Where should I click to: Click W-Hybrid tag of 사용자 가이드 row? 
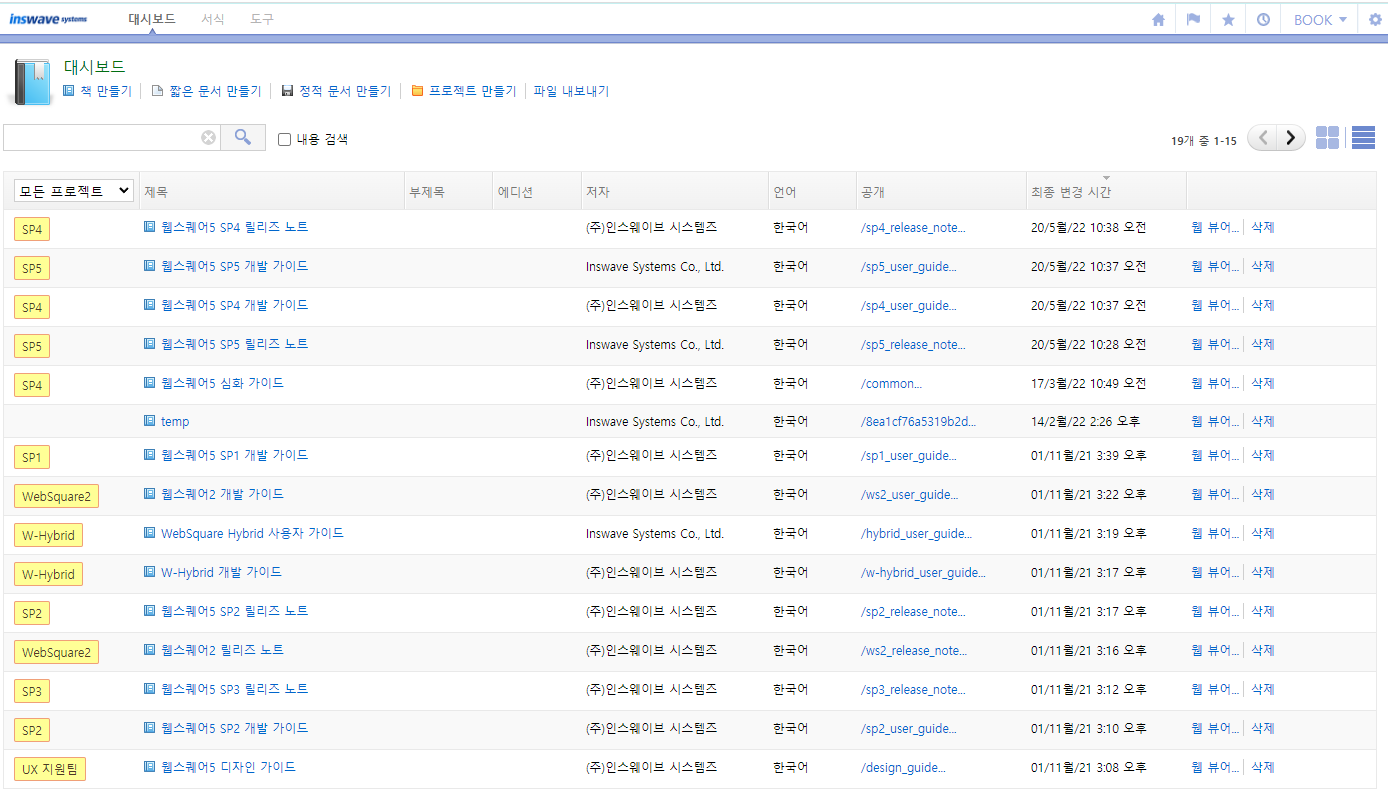point(48,535)
